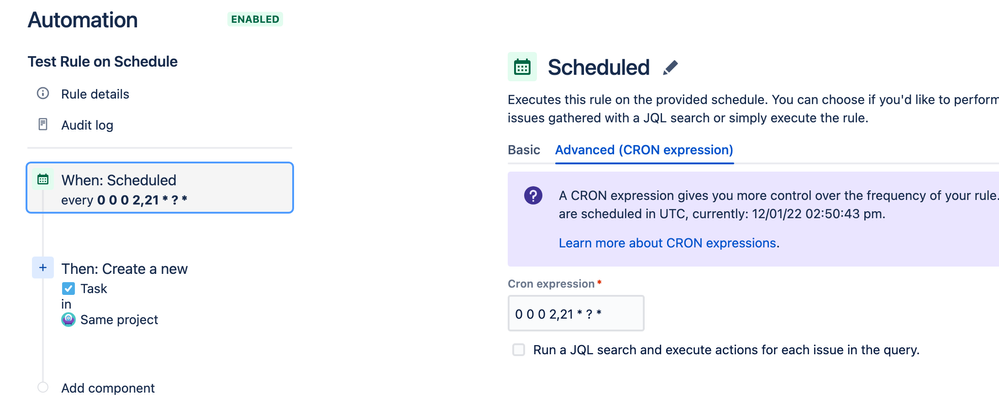999x409 pixels.
Task: Enable Run a JQL search checkbox
Action: 519,350
